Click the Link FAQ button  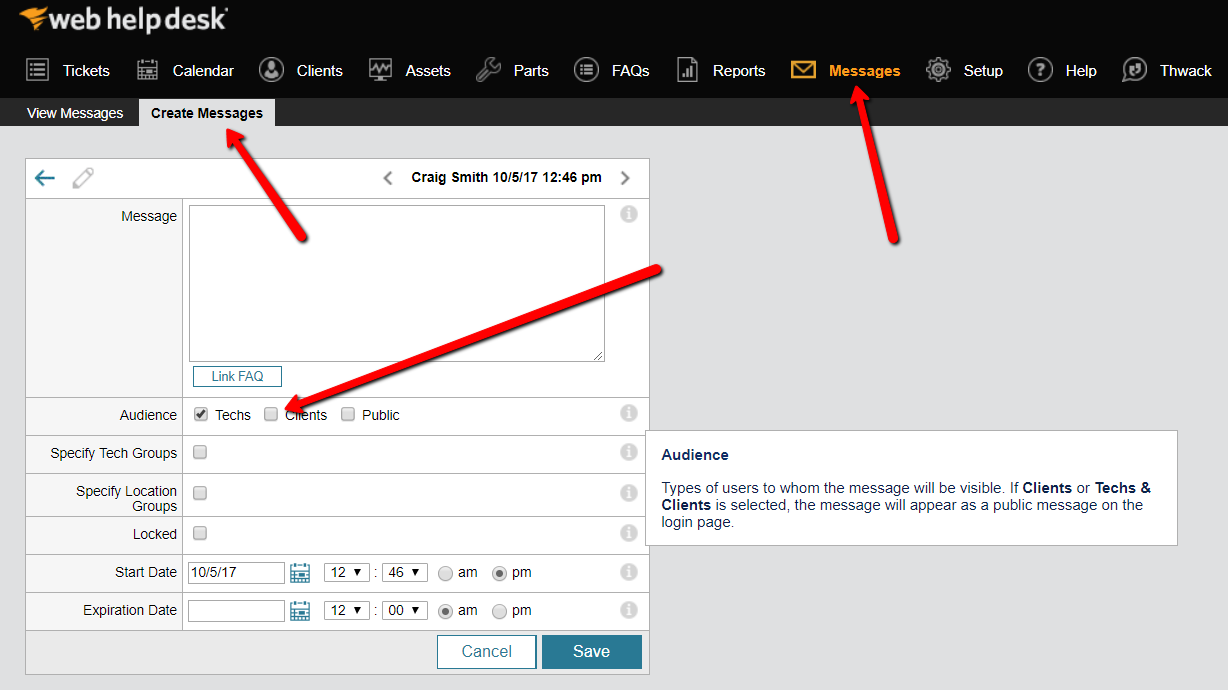[x=237, y=376]
